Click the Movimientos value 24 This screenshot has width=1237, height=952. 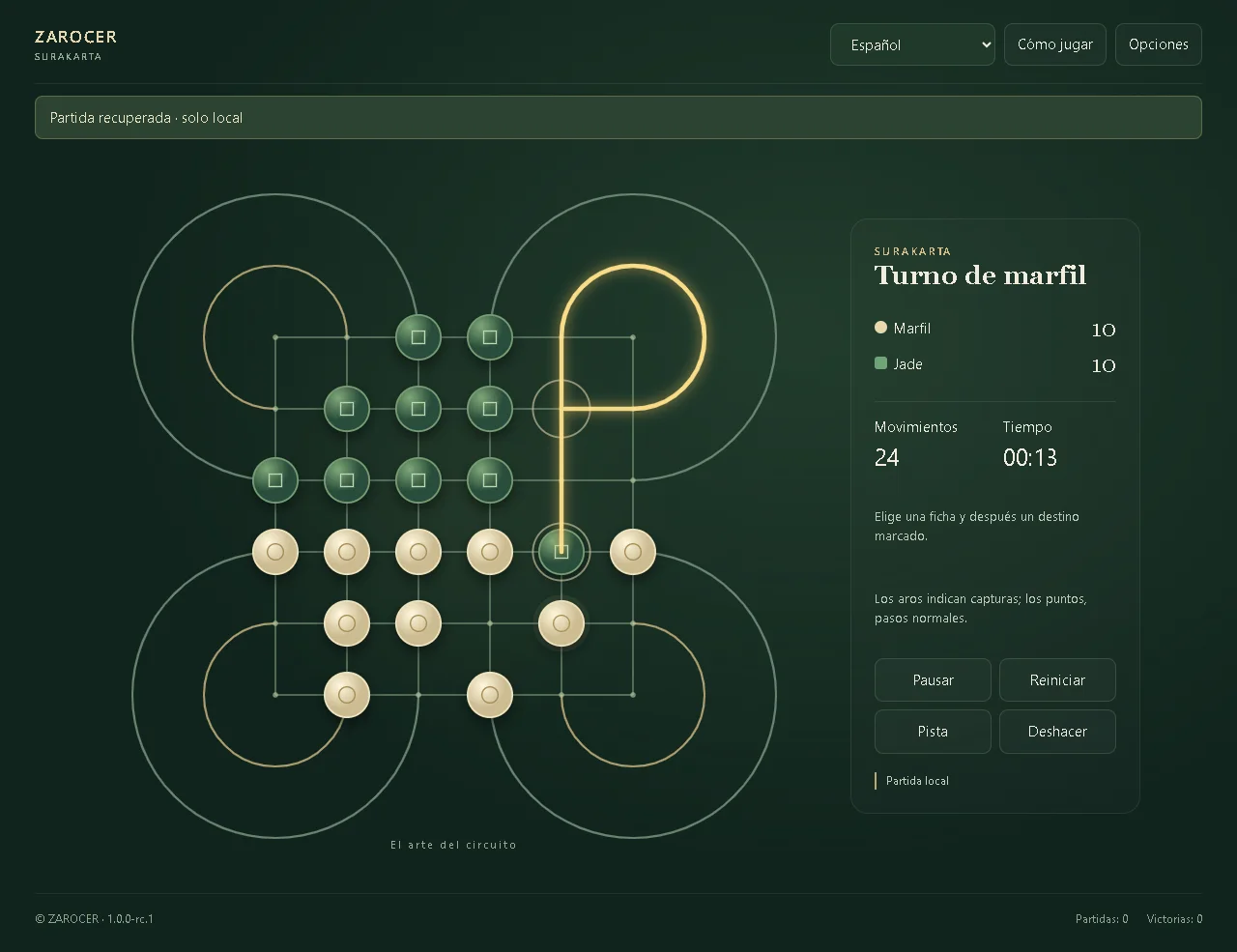(x=887, y=457)
